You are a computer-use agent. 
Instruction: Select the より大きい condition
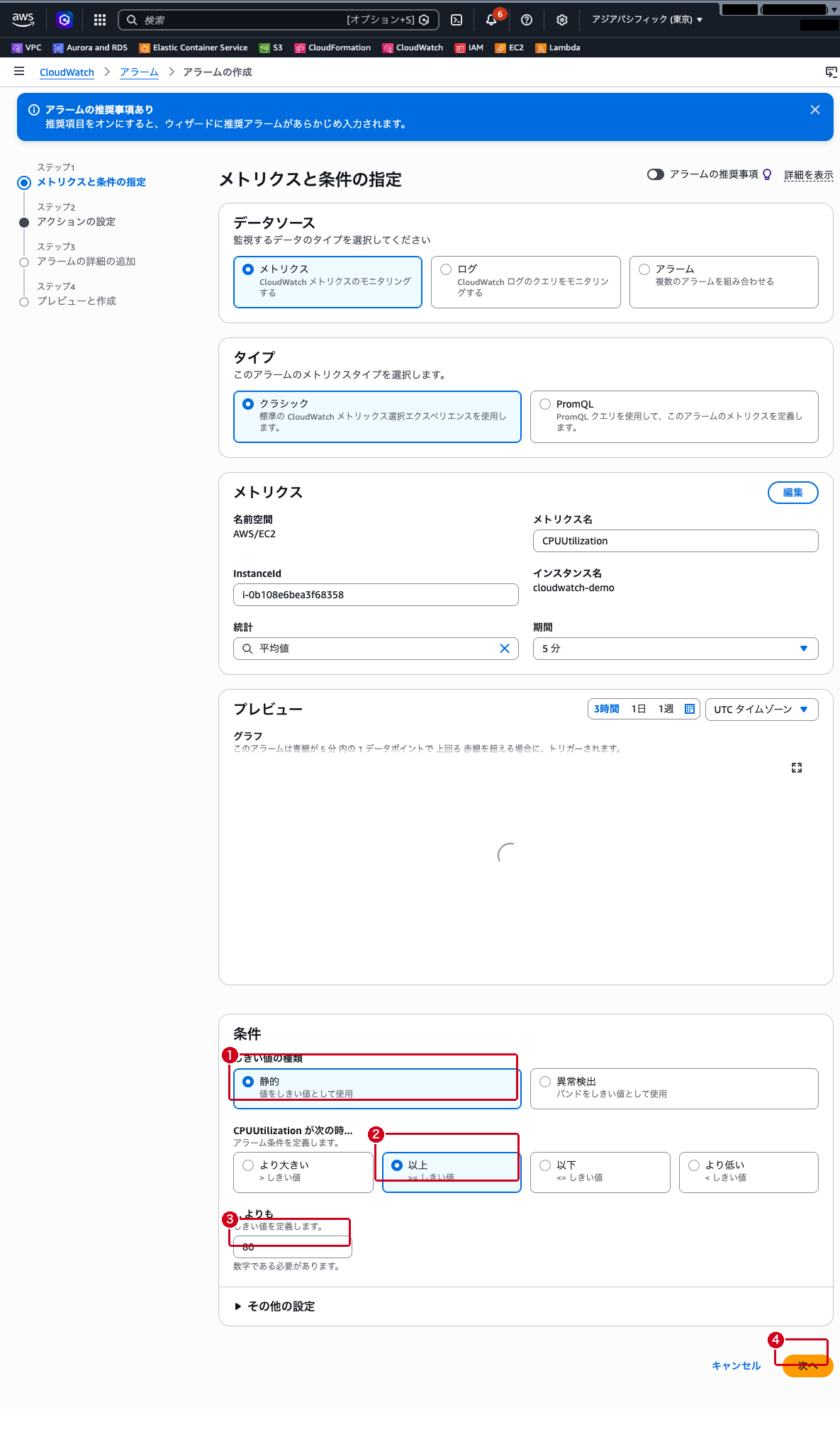pos(303,1172)
